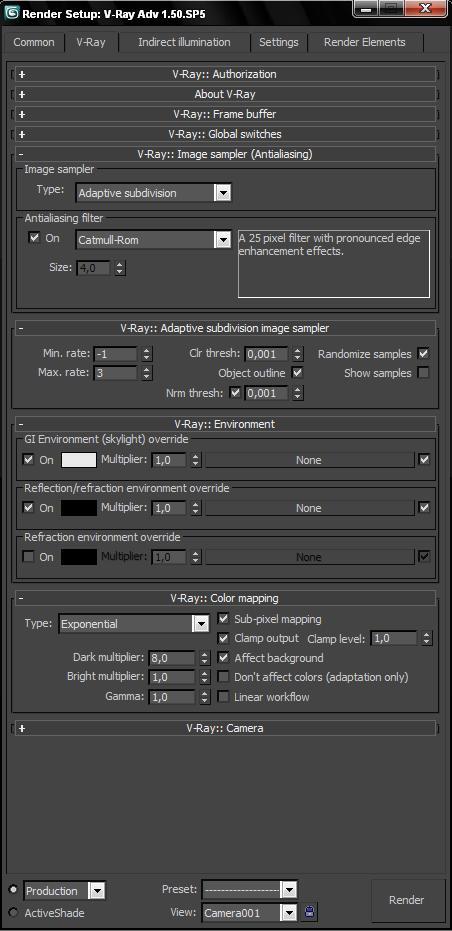Click the Gamma value field
452x931 pixels.
172,697
